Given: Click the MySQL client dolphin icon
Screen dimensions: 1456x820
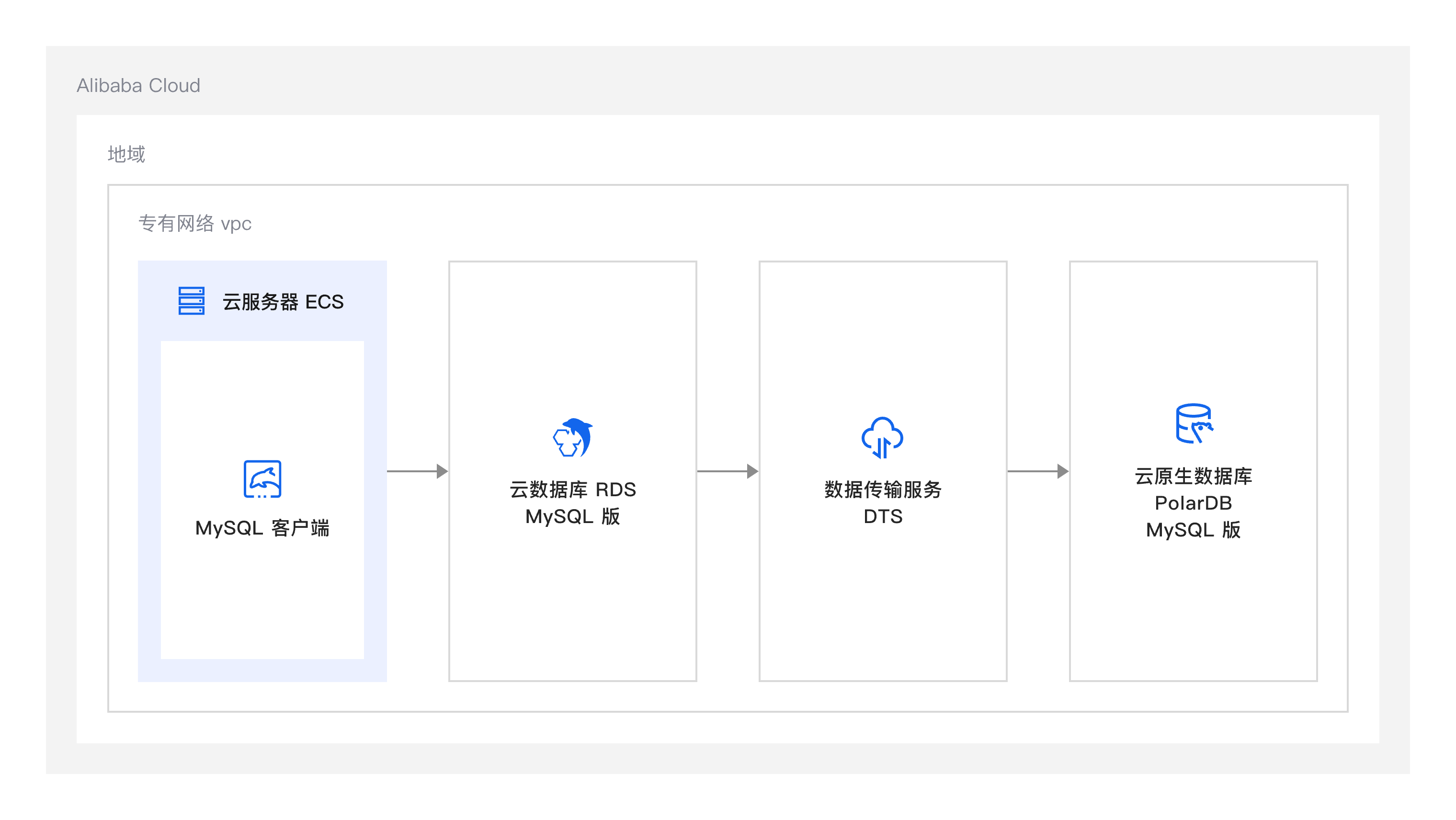Looking at the screenshot, I should point(262,478).
